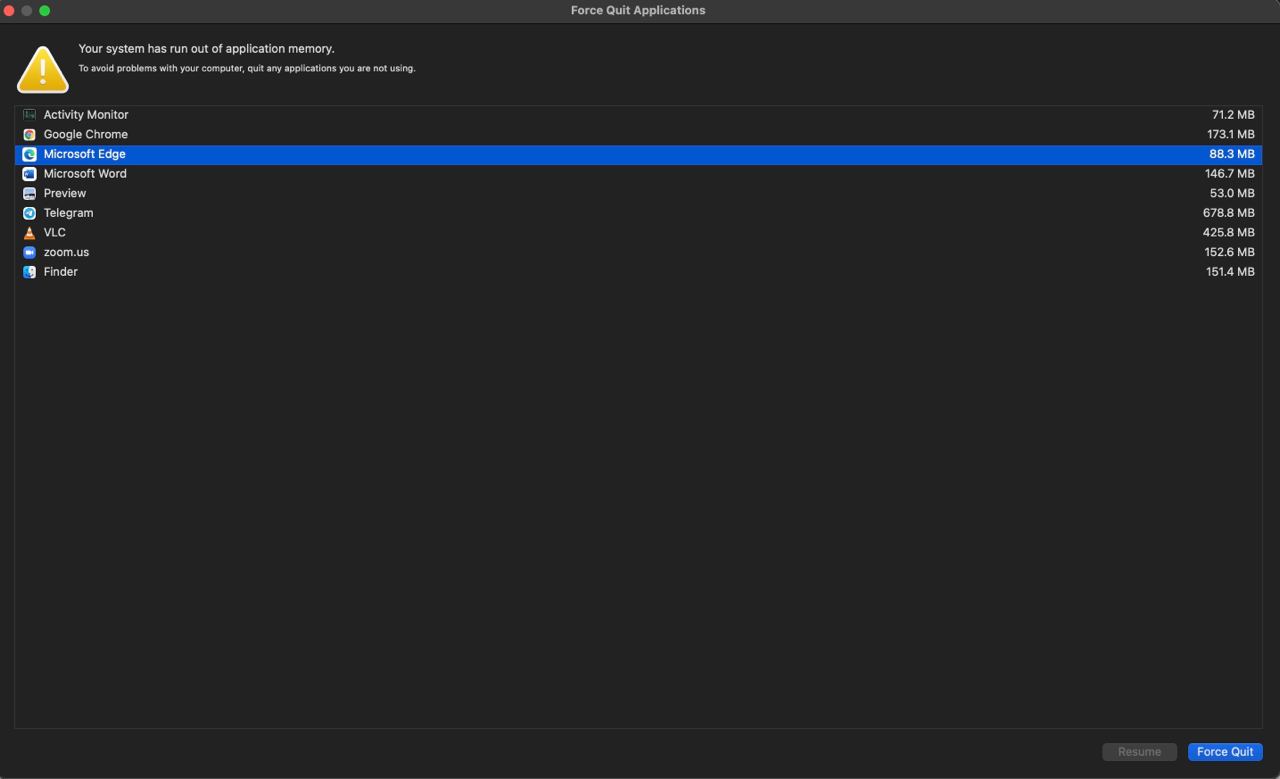
Task: Click the out of application memory heading
Action: (206, 49)
